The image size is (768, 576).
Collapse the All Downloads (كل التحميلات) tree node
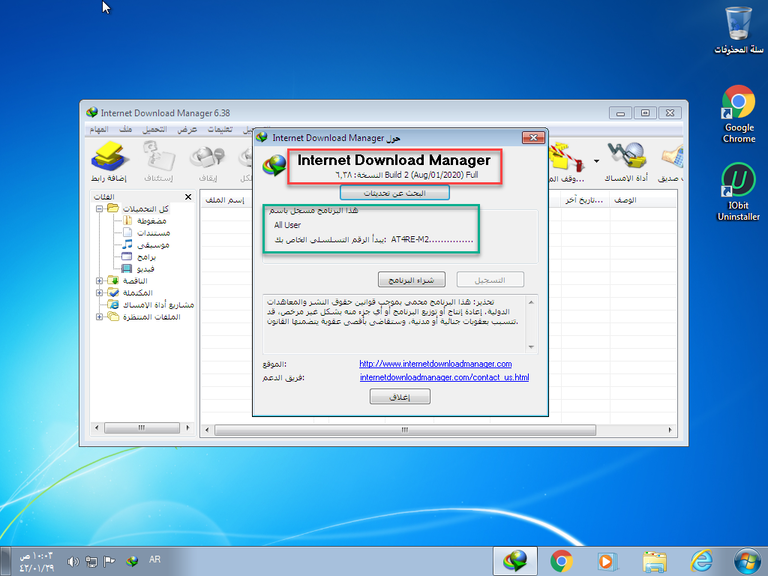point(99,209)
